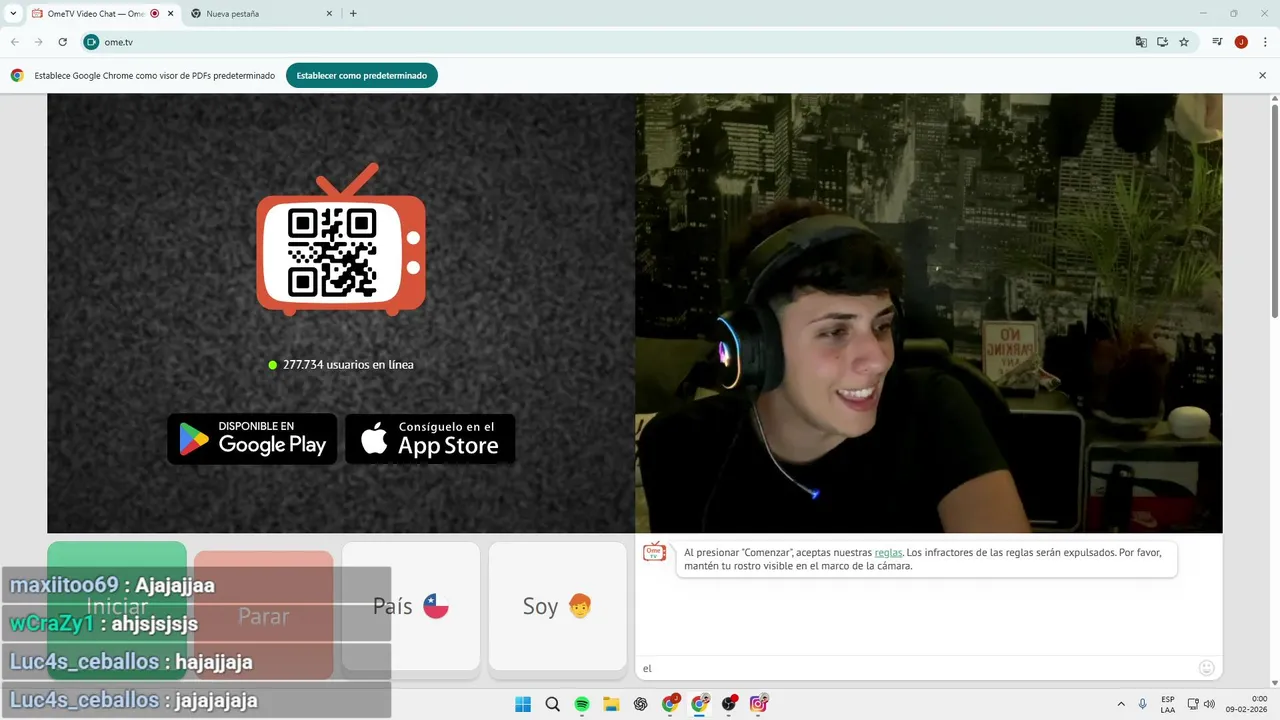Click the Chrome logo in the infobar
This screenshot has width=1280, height=720.
pos(17,75)
